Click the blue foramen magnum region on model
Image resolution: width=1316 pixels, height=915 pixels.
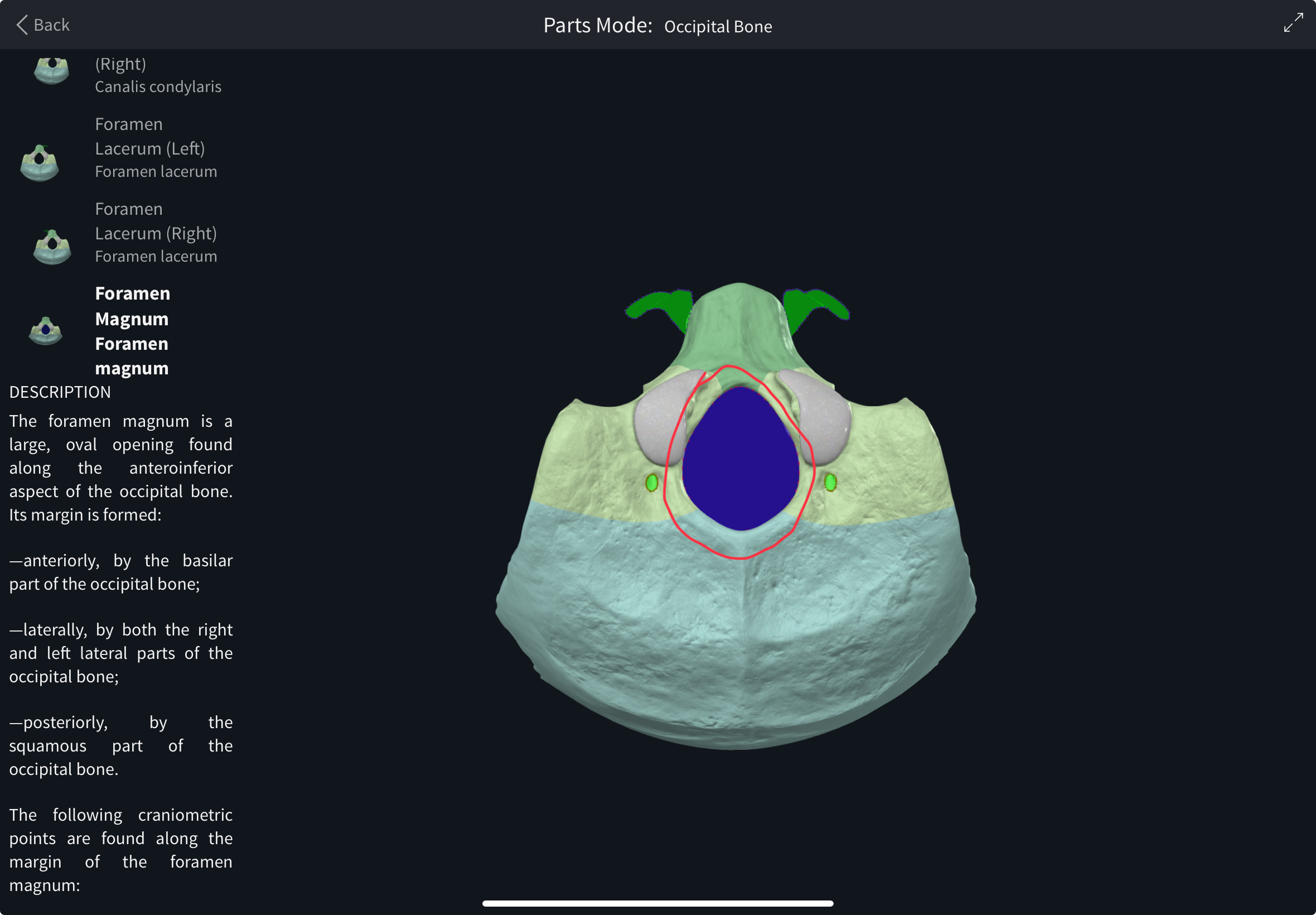point(740,459)
